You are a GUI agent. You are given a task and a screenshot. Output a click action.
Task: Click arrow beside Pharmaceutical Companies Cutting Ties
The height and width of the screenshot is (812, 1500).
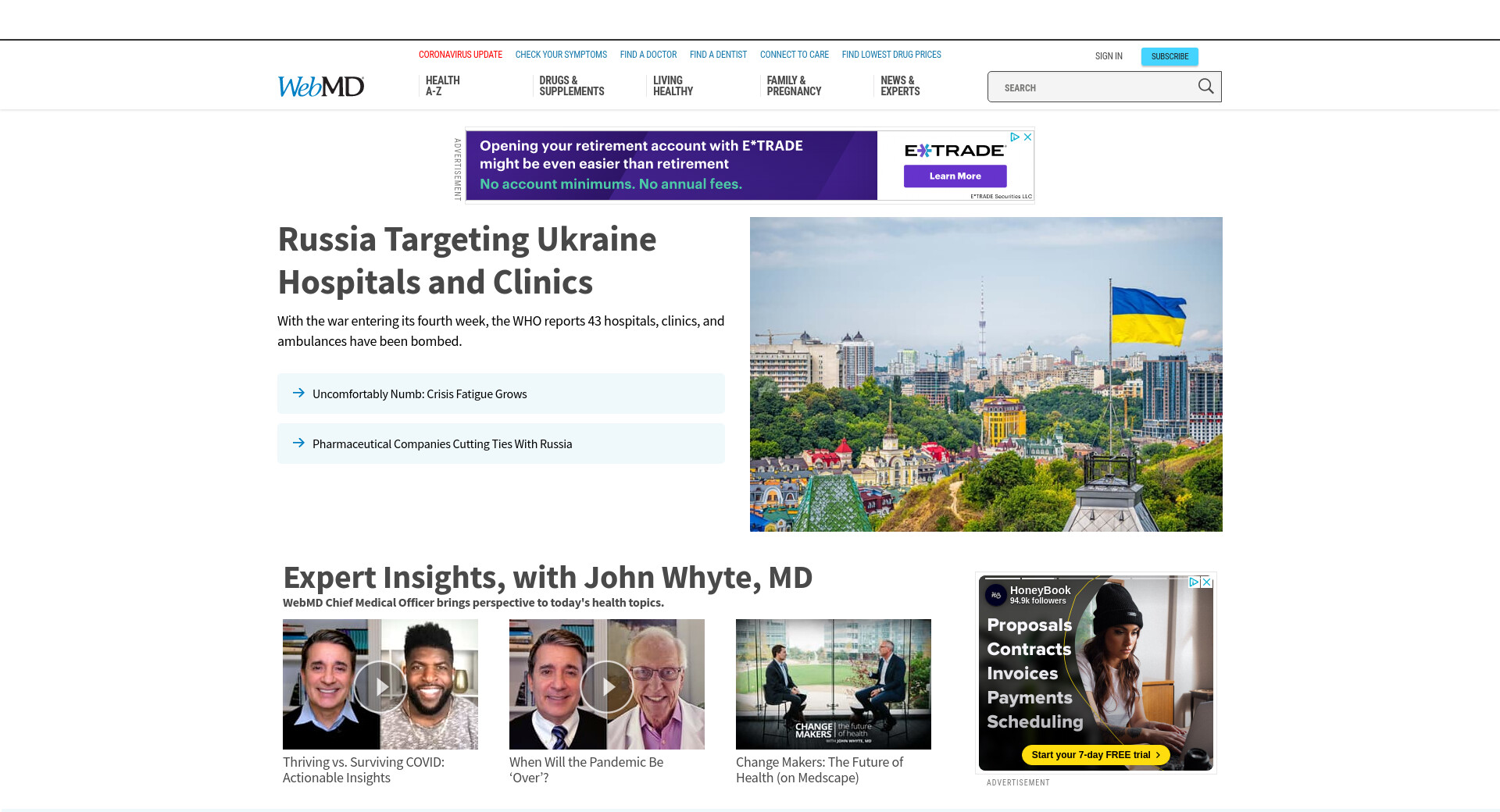pos(298,443)
